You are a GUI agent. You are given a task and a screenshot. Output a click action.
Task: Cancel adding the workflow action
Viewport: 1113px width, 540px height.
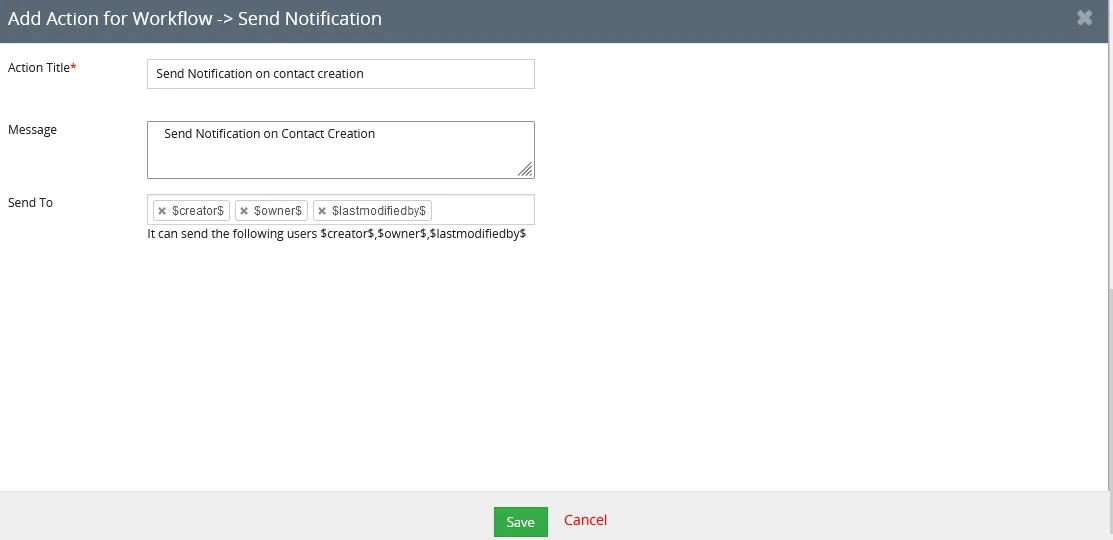[x=585, y=520]
